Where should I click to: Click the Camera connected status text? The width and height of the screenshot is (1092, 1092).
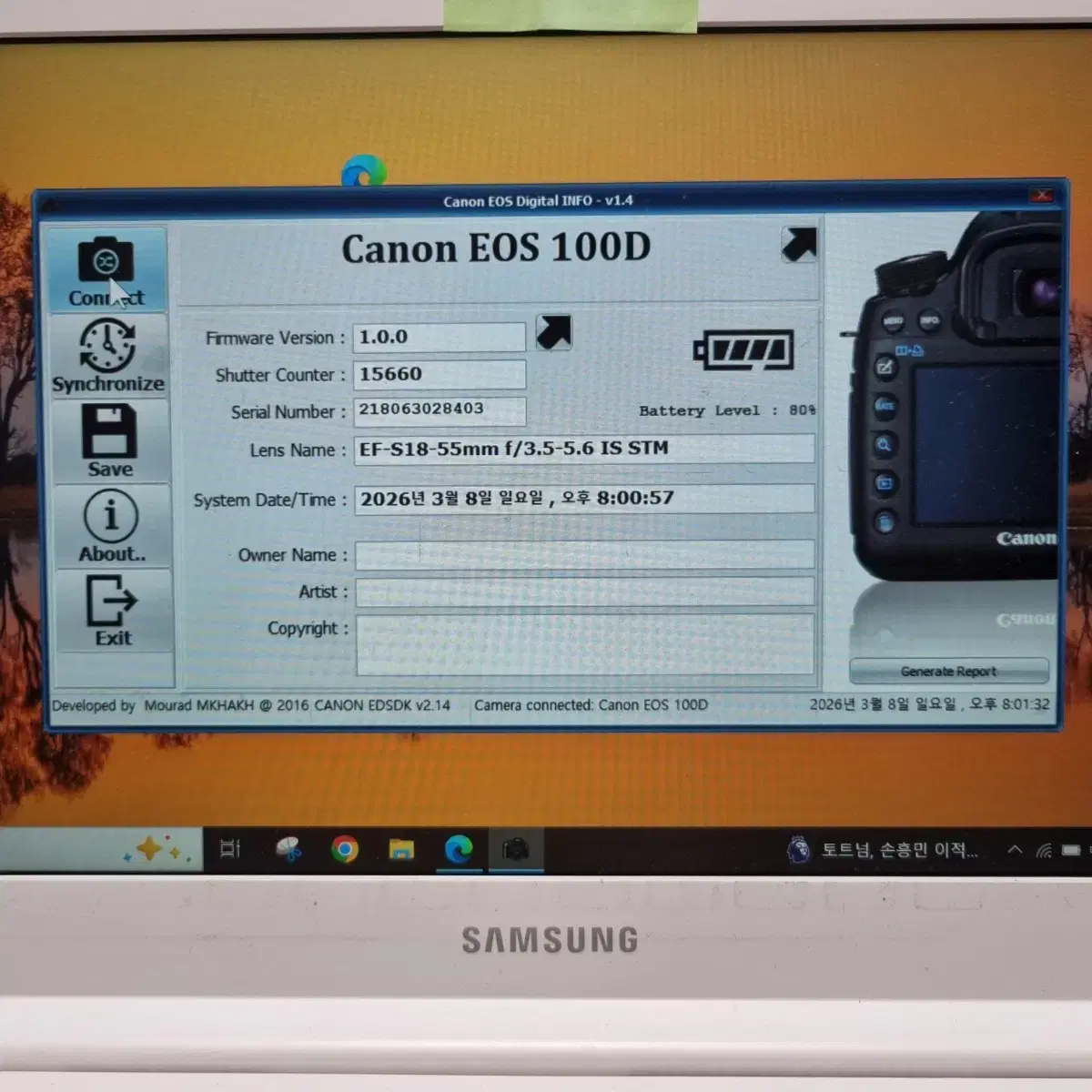click(x=591, y=705)
